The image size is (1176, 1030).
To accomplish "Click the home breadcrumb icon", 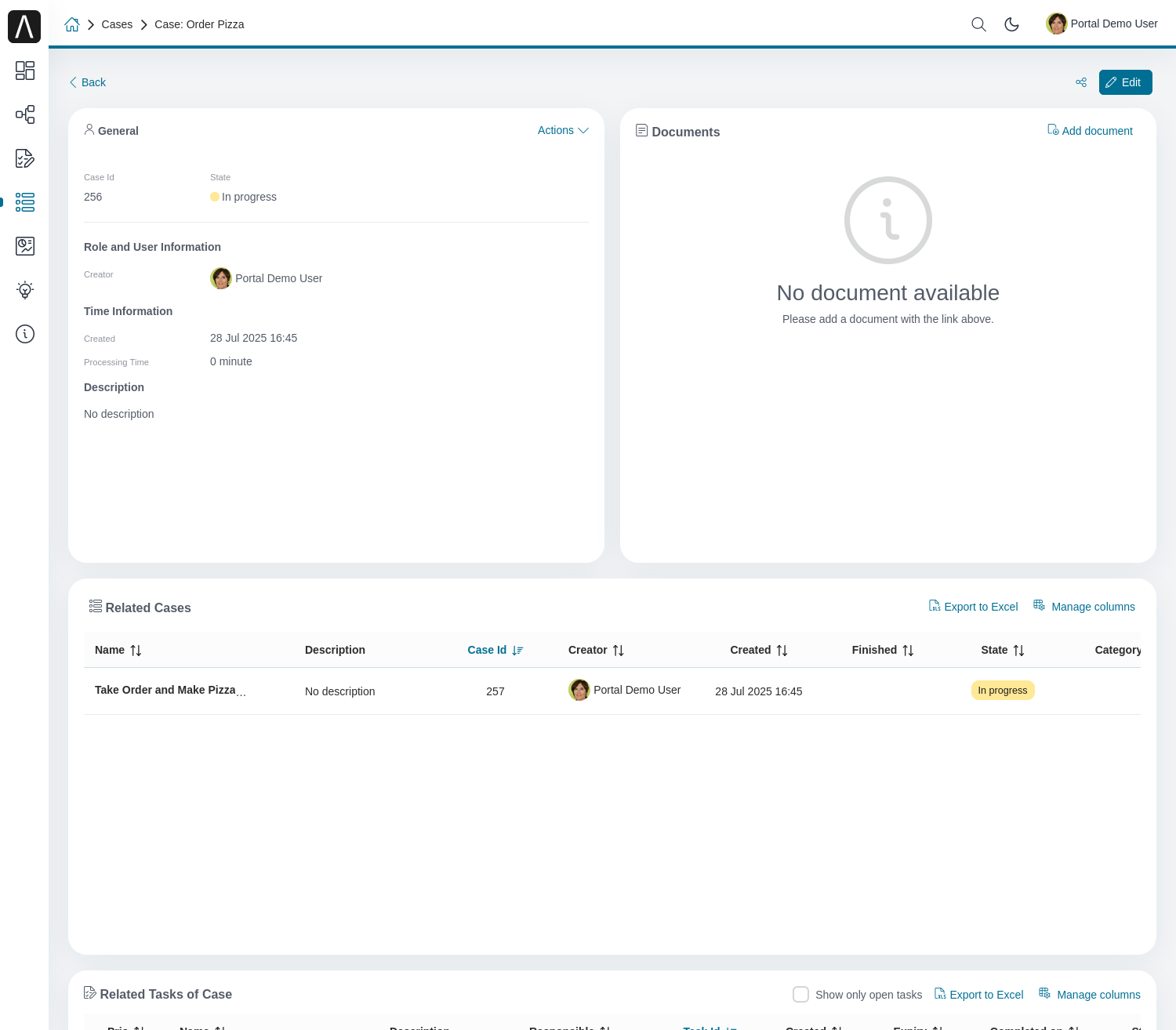I will click(72, 24).
